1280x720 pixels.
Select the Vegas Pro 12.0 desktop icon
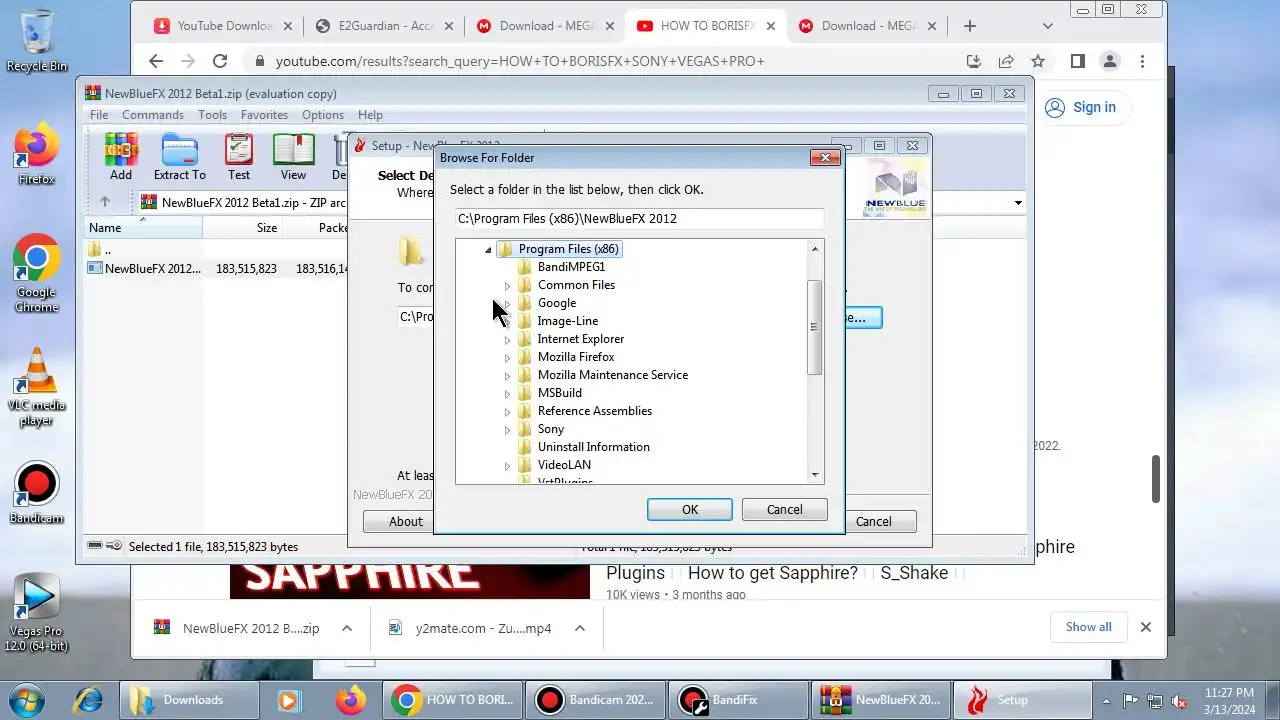(37, 613)
